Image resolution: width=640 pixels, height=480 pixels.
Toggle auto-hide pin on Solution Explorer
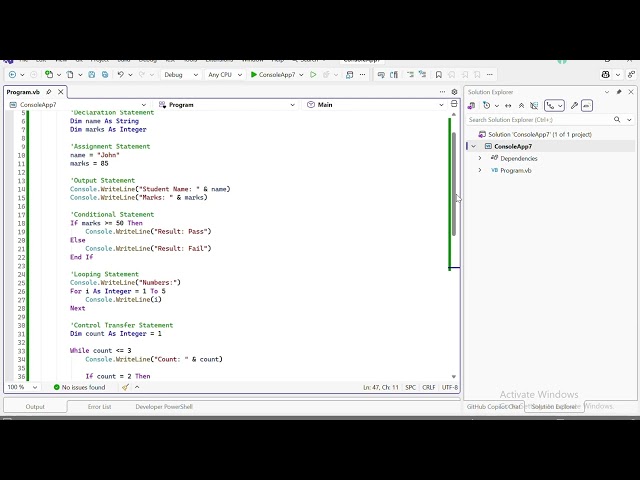pos(619,92)
